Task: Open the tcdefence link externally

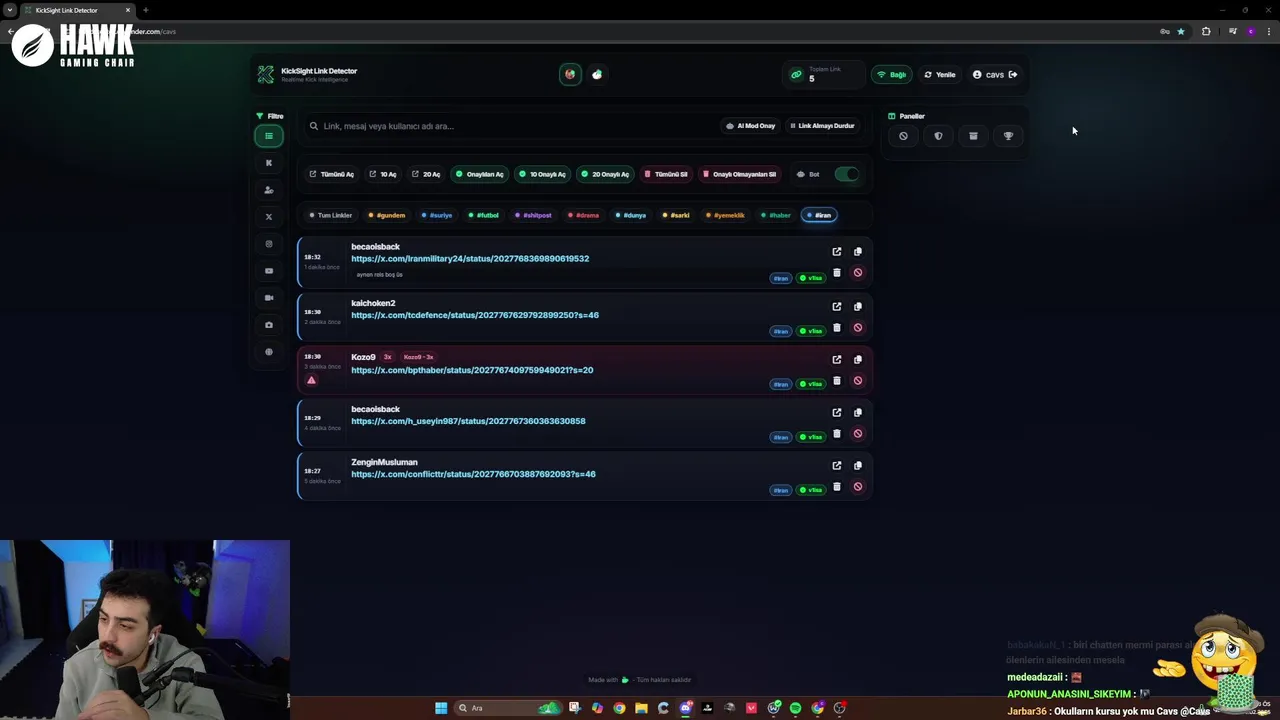Action: (x=837, y=307)
